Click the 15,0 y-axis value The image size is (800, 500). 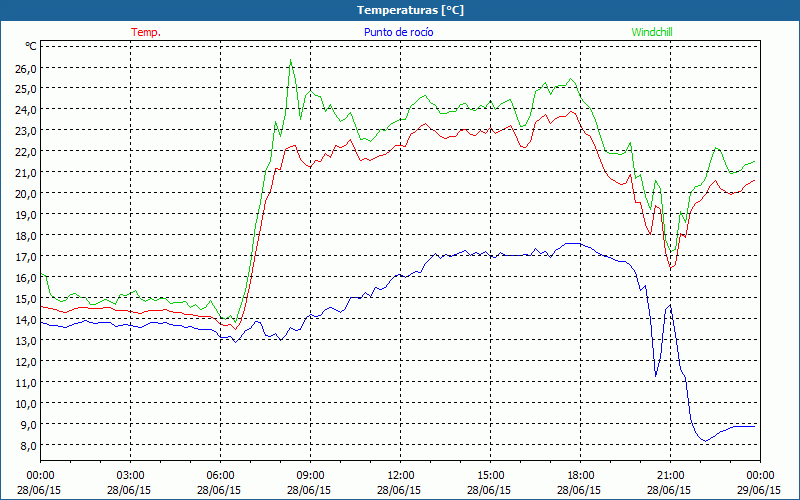coord(26,298)
